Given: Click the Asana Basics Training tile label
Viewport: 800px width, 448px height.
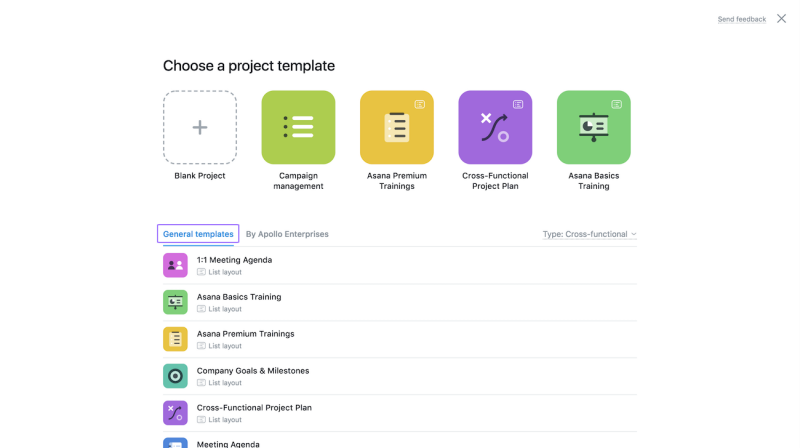Looking at the screenshot, I should (x=593, y=181).
